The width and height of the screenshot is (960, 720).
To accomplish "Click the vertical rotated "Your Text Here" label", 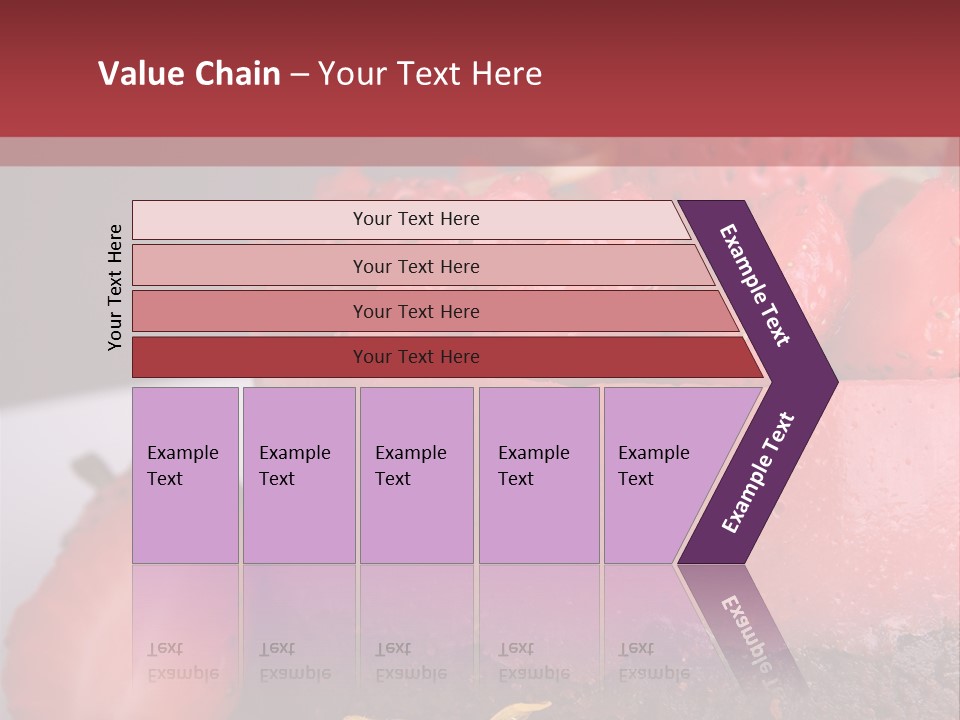I will click(115, 287).
